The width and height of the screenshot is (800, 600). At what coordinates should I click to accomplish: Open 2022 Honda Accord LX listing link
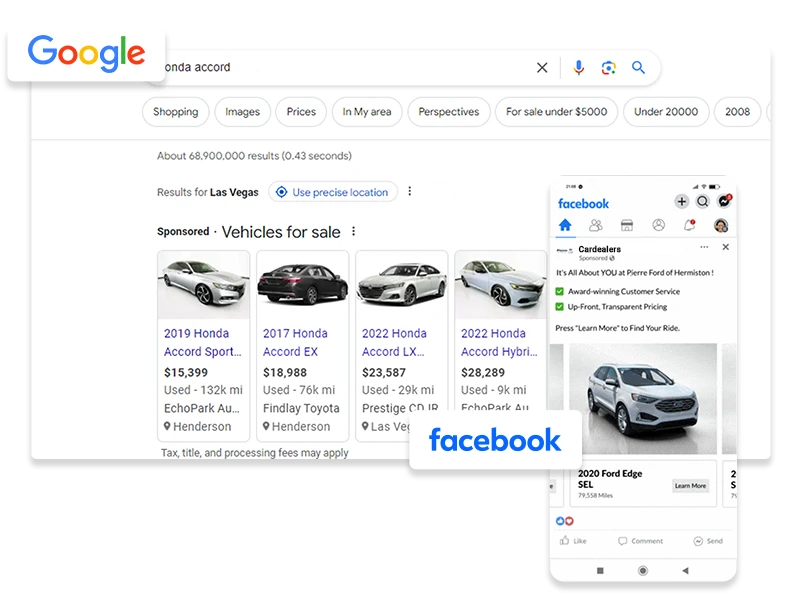tap(394, 342)
